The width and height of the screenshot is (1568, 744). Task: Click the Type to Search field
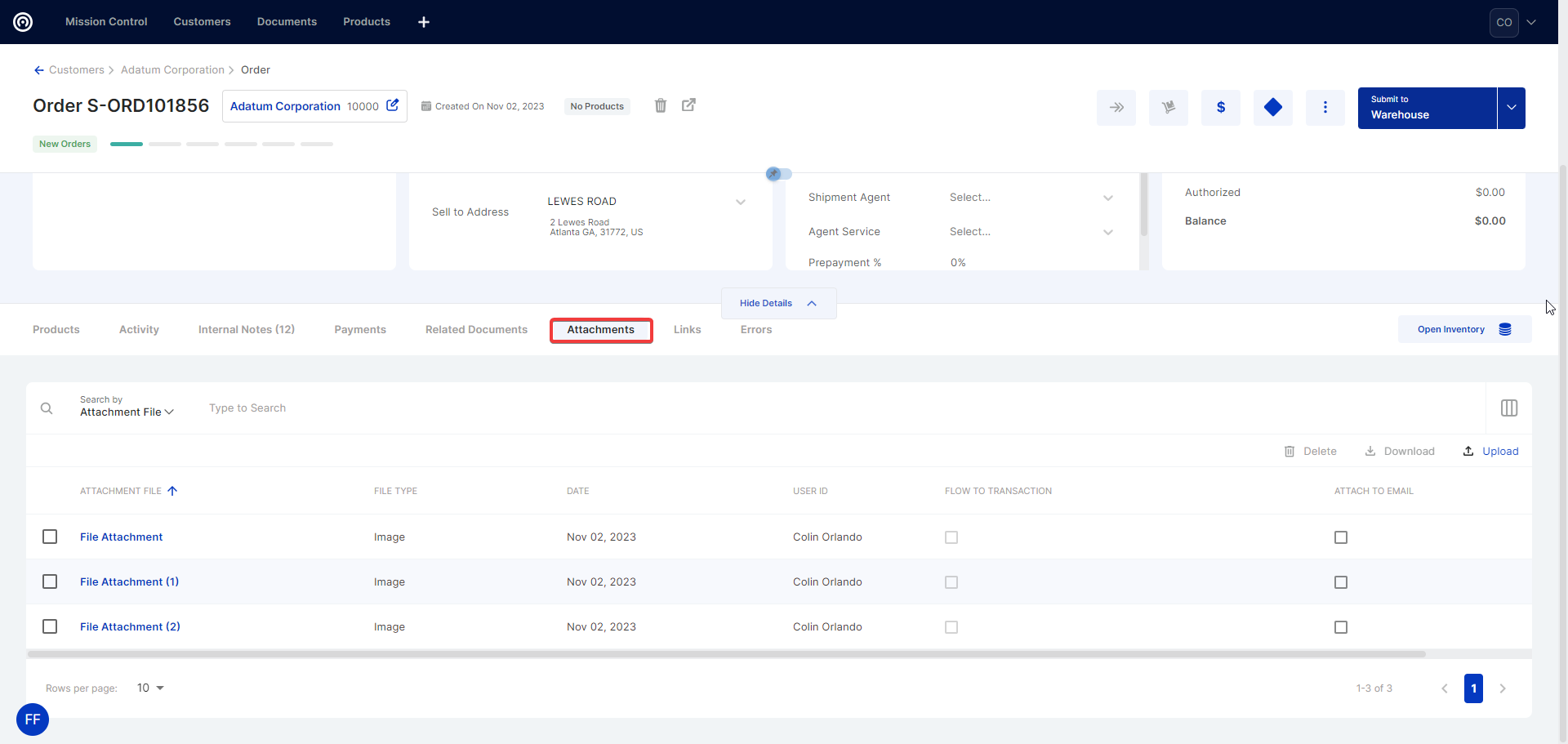tap(247, 408)
